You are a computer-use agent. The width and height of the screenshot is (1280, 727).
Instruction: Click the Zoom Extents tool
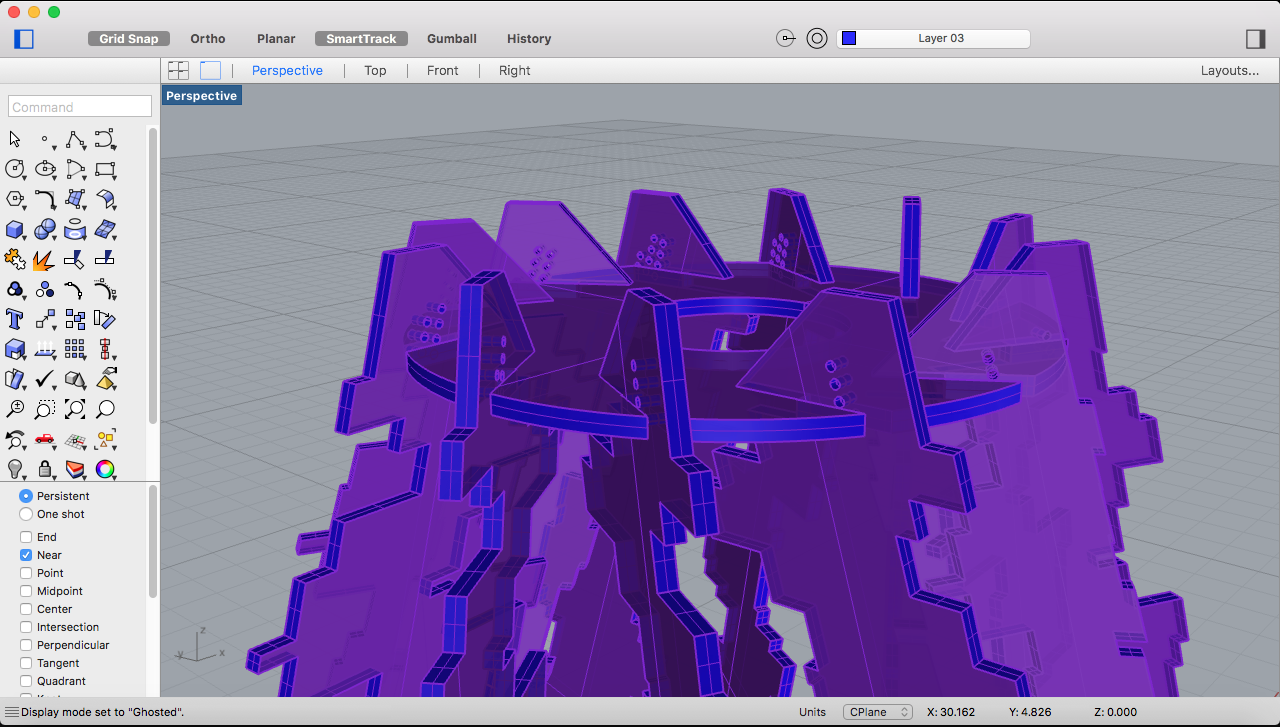coord(75,409)
